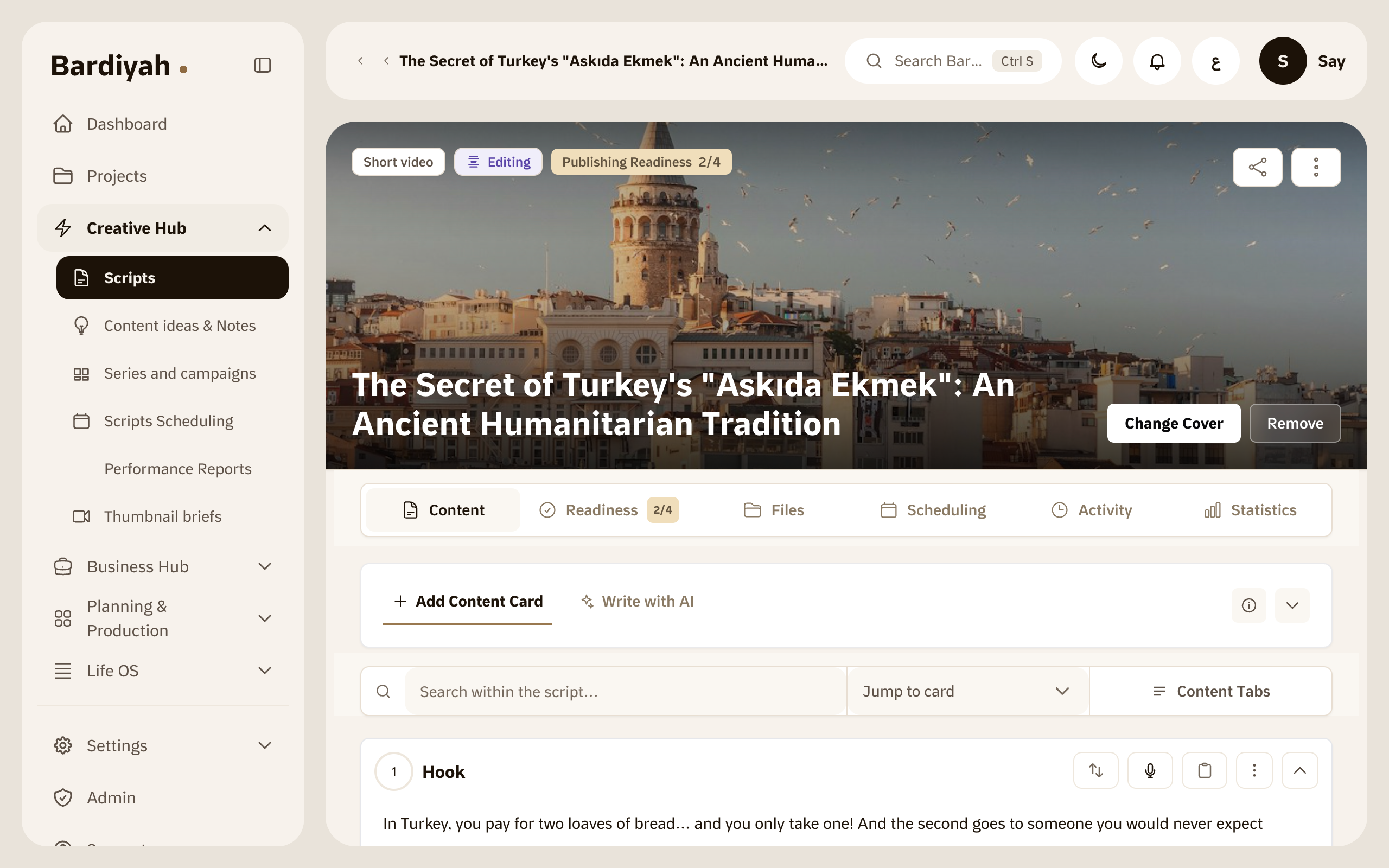Toggle dark mode moon icon

1099,61
